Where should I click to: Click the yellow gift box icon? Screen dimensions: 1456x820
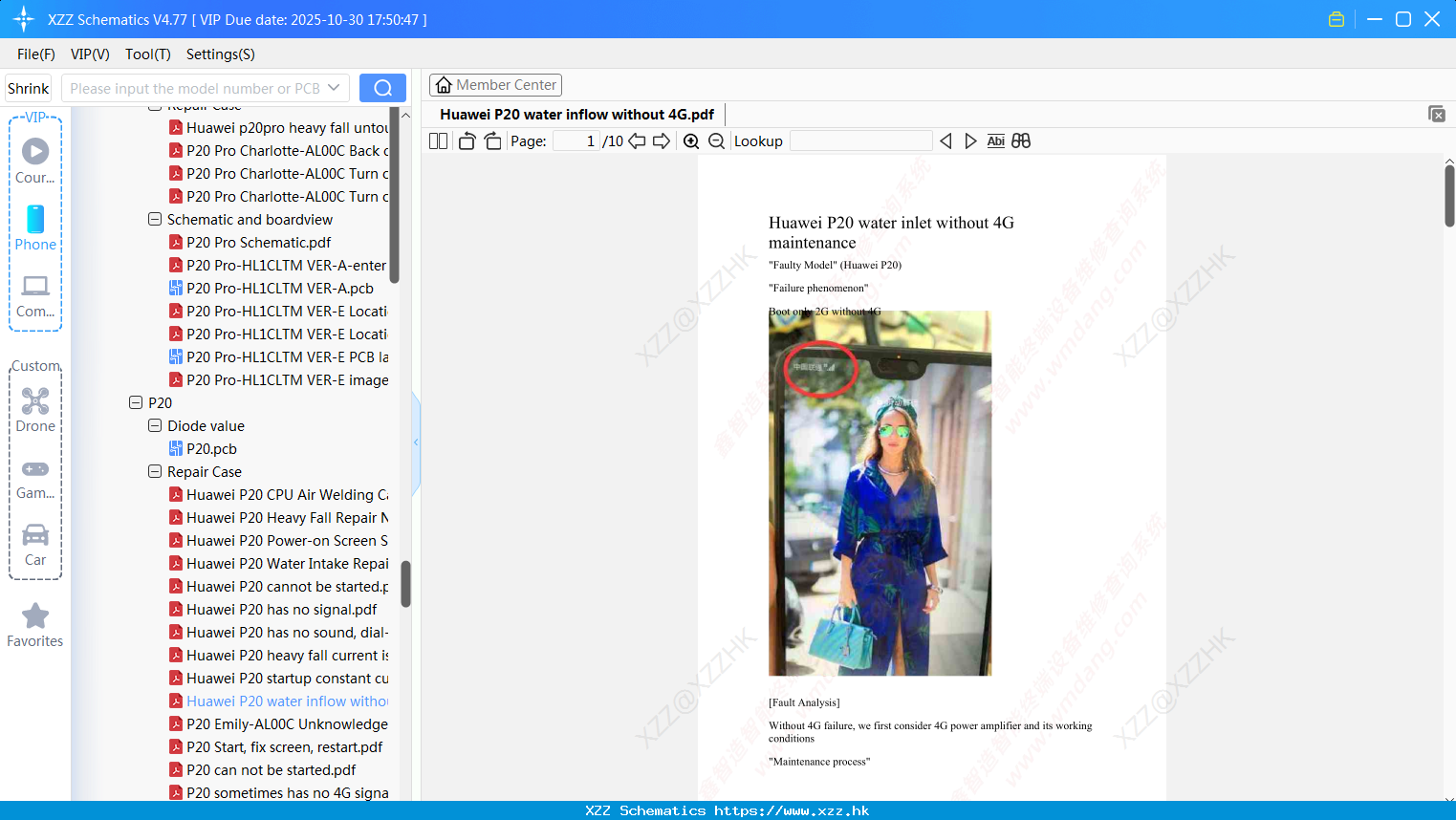pos(1336,19)
